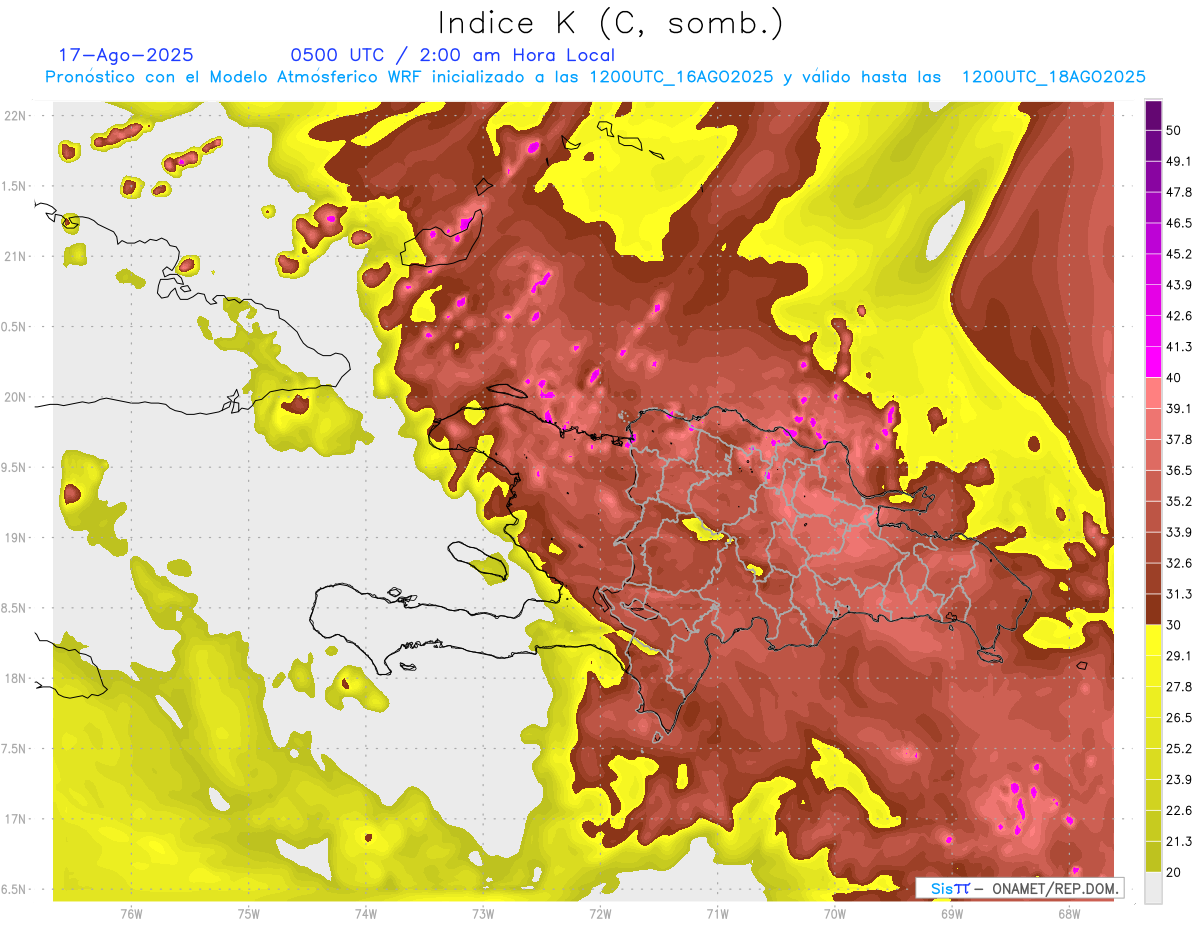Screen dimensions: 1200x927
Task: Pick the dark purple swatch above 50
Action: 1153,115
